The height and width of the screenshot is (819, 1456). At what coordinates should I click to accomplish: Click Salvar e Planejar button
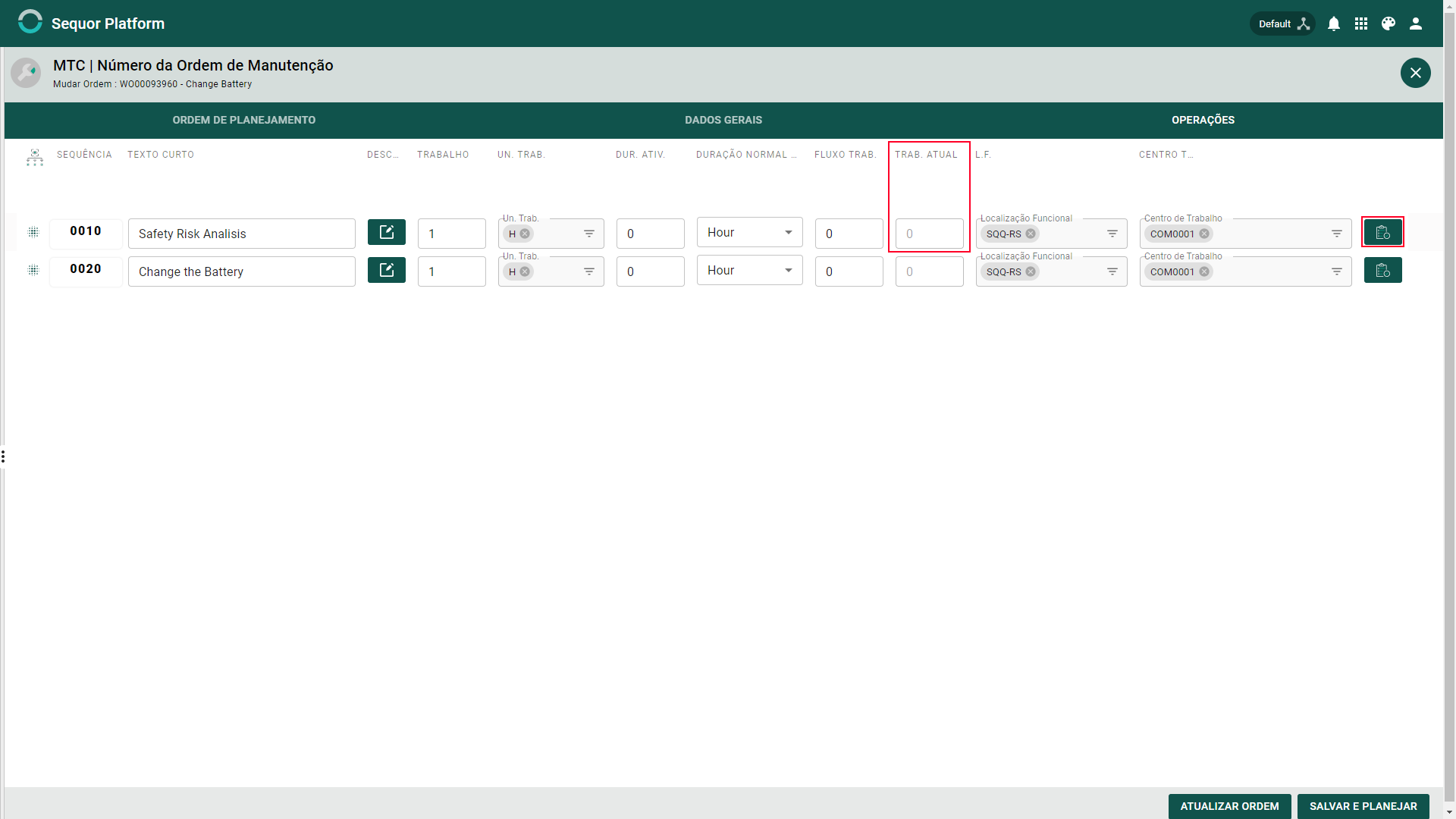[x=1363, y=806]
